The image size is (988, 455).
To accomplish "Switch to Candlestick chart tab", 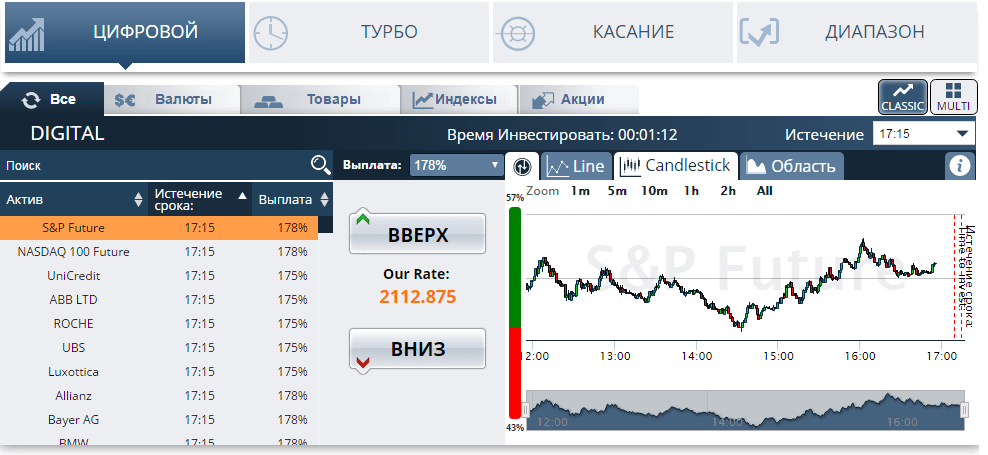I will pos(676,166).
